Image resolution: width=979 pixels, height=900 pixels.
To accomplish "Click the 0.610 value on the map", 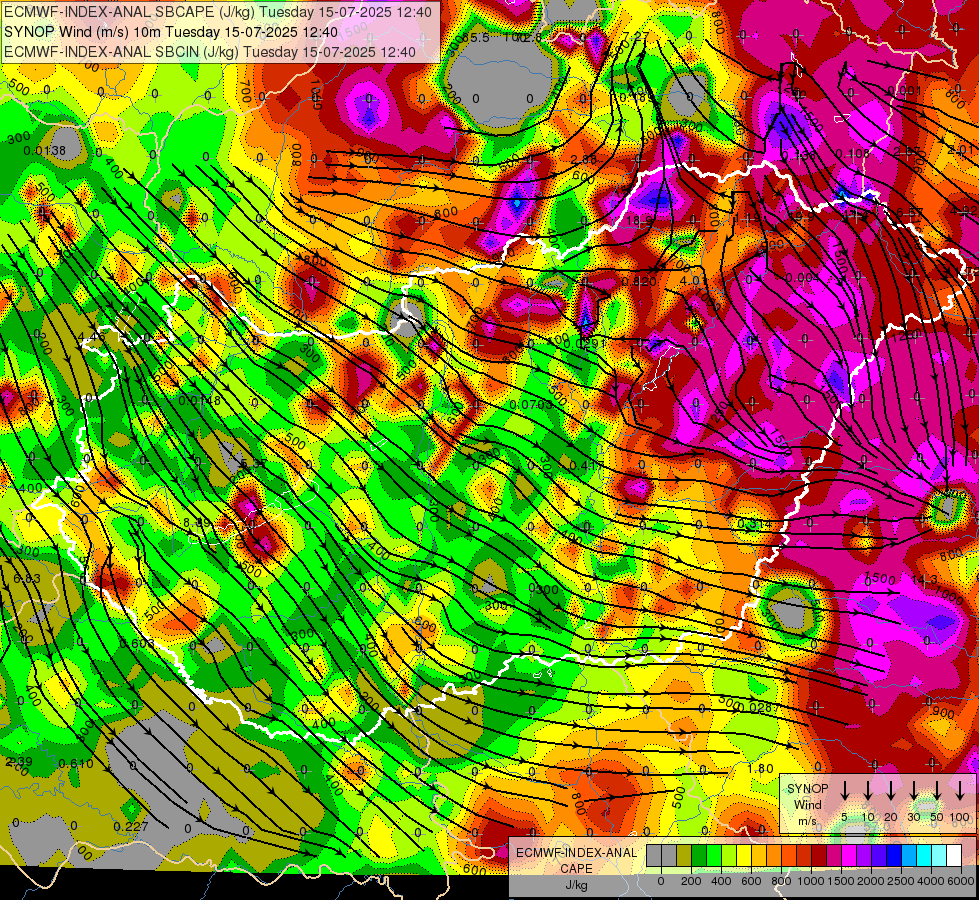I will pyautogui.click(x=76, y=763).
